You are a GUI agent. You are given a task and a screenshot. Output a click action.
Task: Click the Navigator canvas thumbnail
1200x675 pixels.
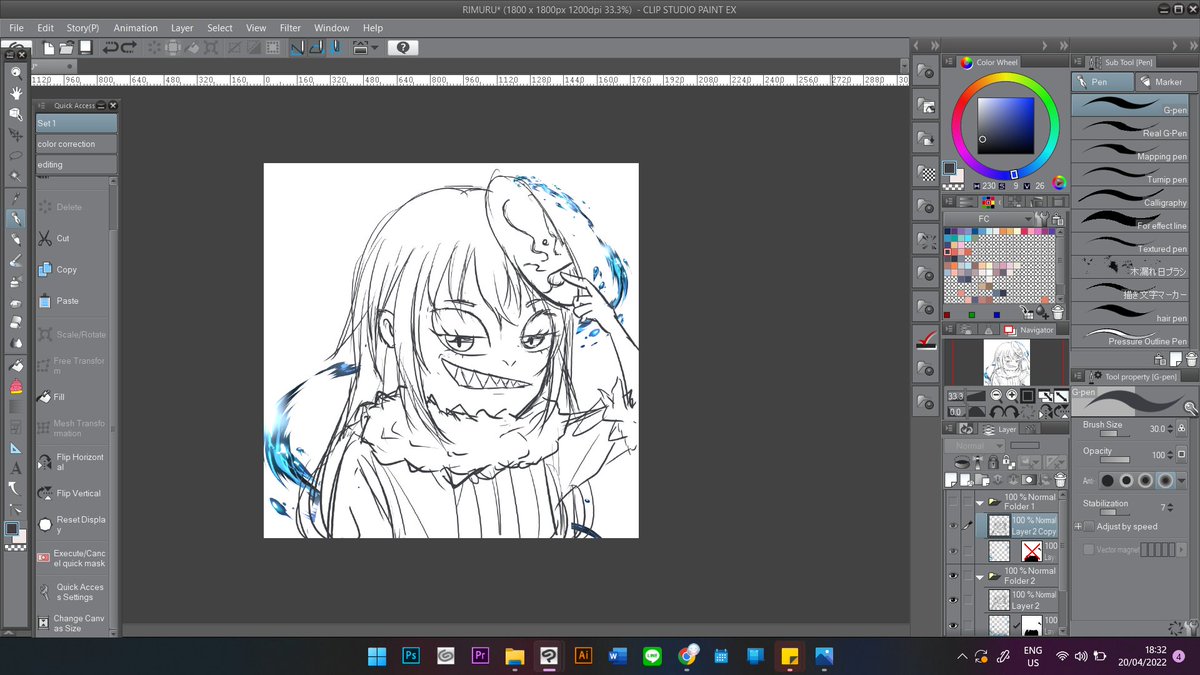1006,362
